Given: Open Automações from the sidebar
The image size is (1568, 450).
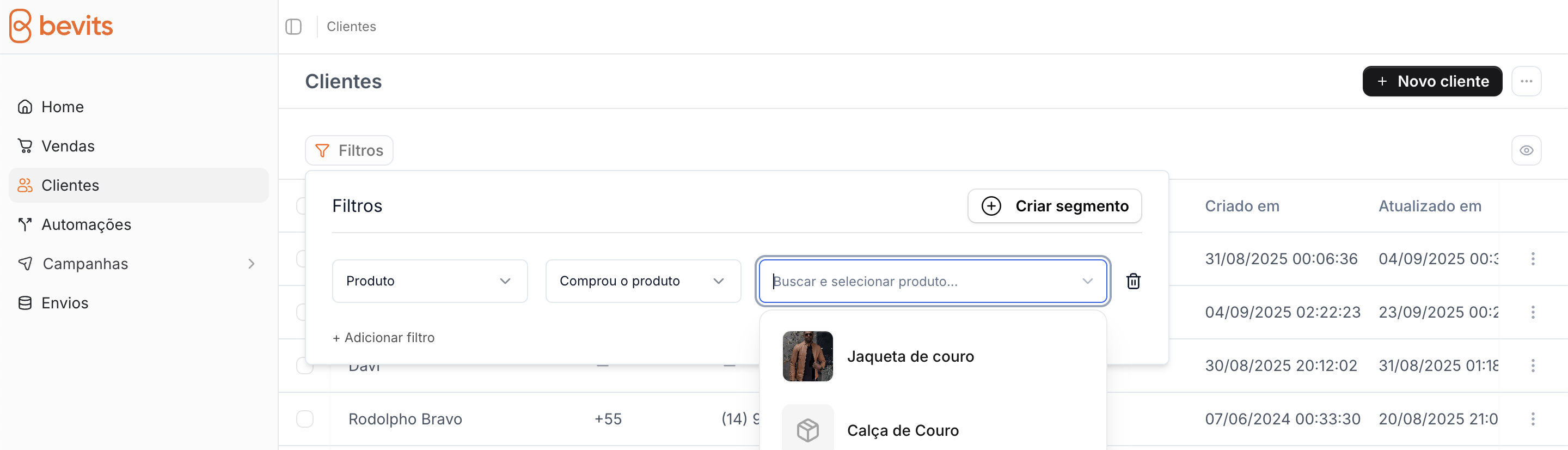Looking at the screenshot, I should coord(86,224).
